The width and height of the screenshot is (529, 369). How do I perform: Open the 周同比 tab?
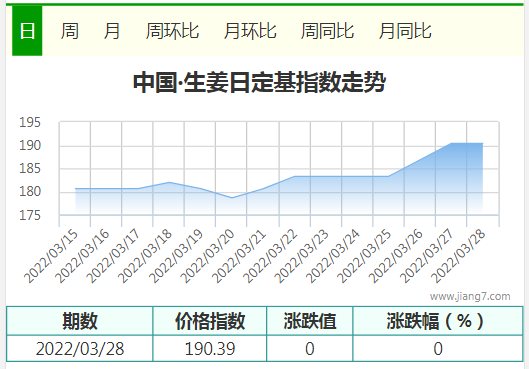coord(327,31)
